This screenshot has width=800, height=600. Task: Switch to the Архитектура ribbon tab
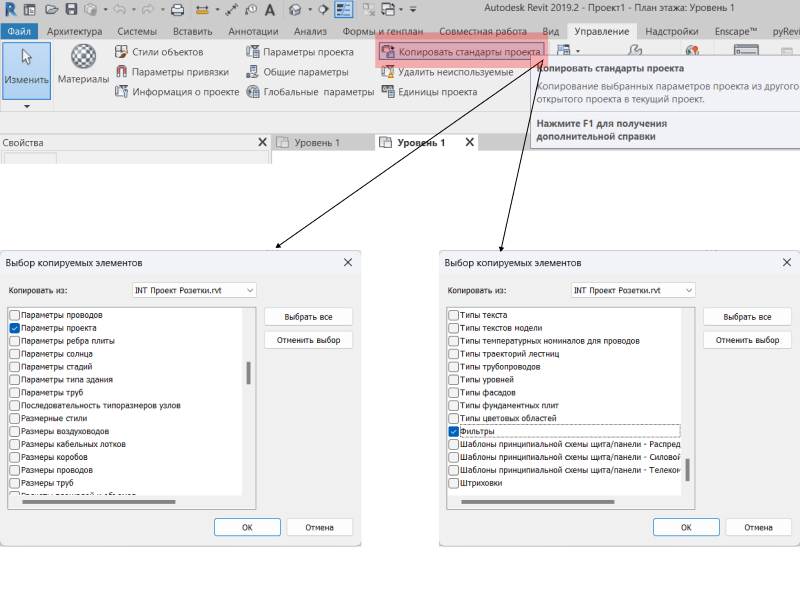click(74, 31)
